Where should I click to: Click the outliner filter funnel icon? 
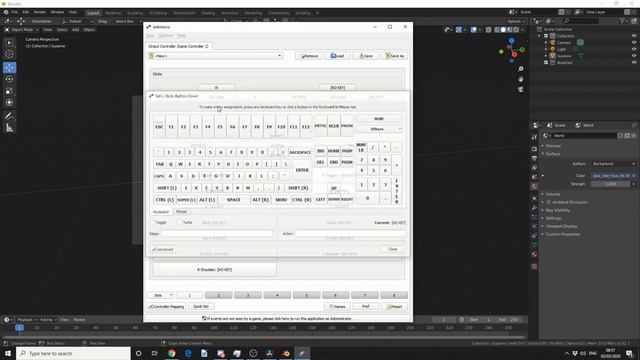click(622, 20)
